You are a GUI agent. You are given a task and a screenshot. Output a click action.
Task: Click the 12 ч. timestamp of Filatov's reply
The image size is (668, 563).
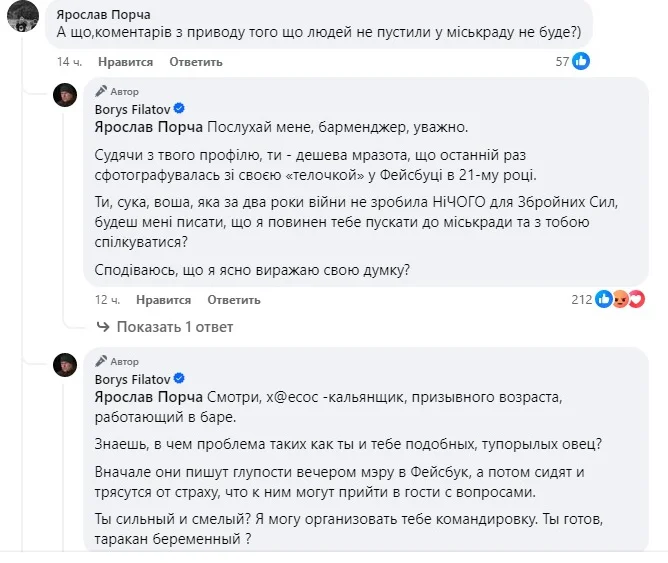[107, 300]
